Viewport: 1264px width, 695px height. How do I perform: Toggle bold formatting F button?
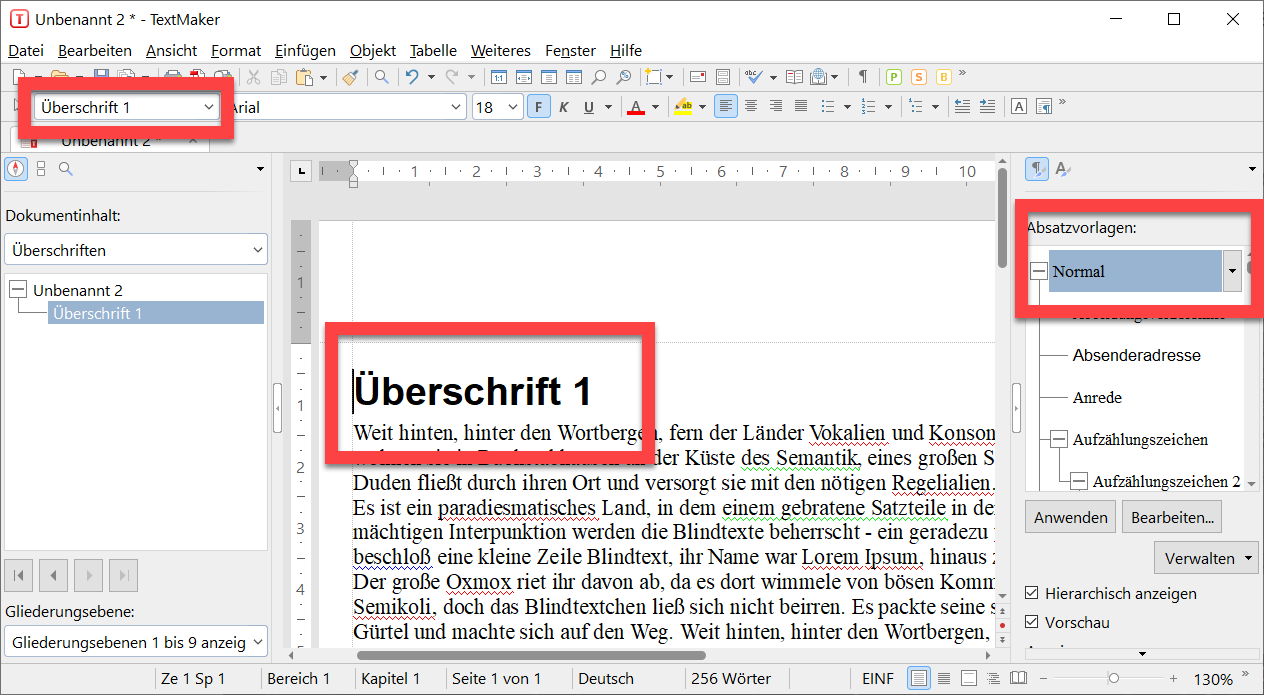539,106
